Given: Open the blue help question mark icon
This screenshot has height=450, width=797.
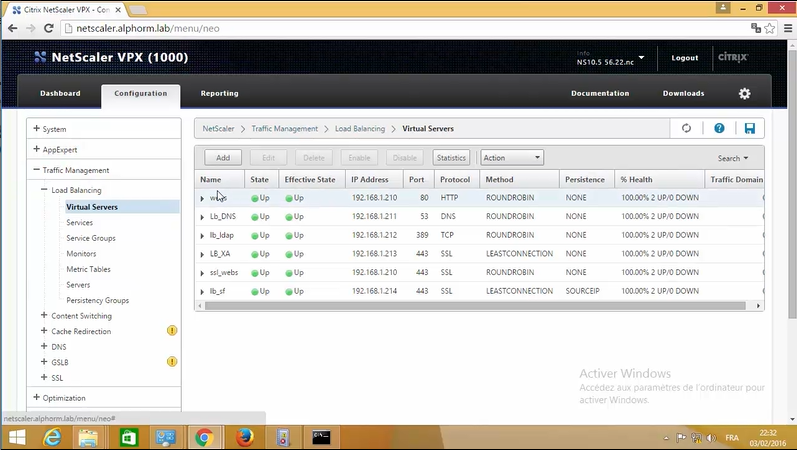Looking at the screenshot, I should [719, 128].
